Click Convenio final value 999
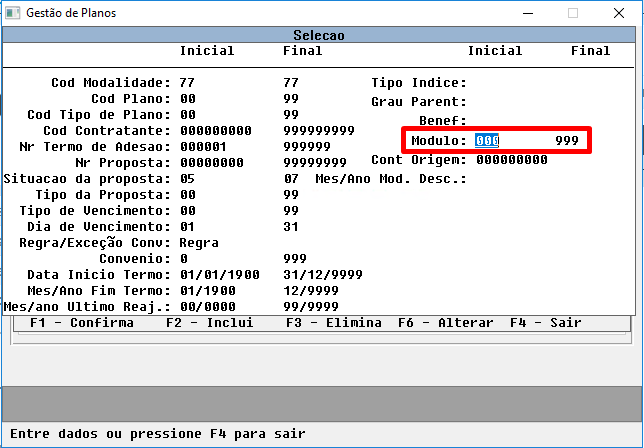The width and height of the screenshot is (644, 448). (295, 259)
